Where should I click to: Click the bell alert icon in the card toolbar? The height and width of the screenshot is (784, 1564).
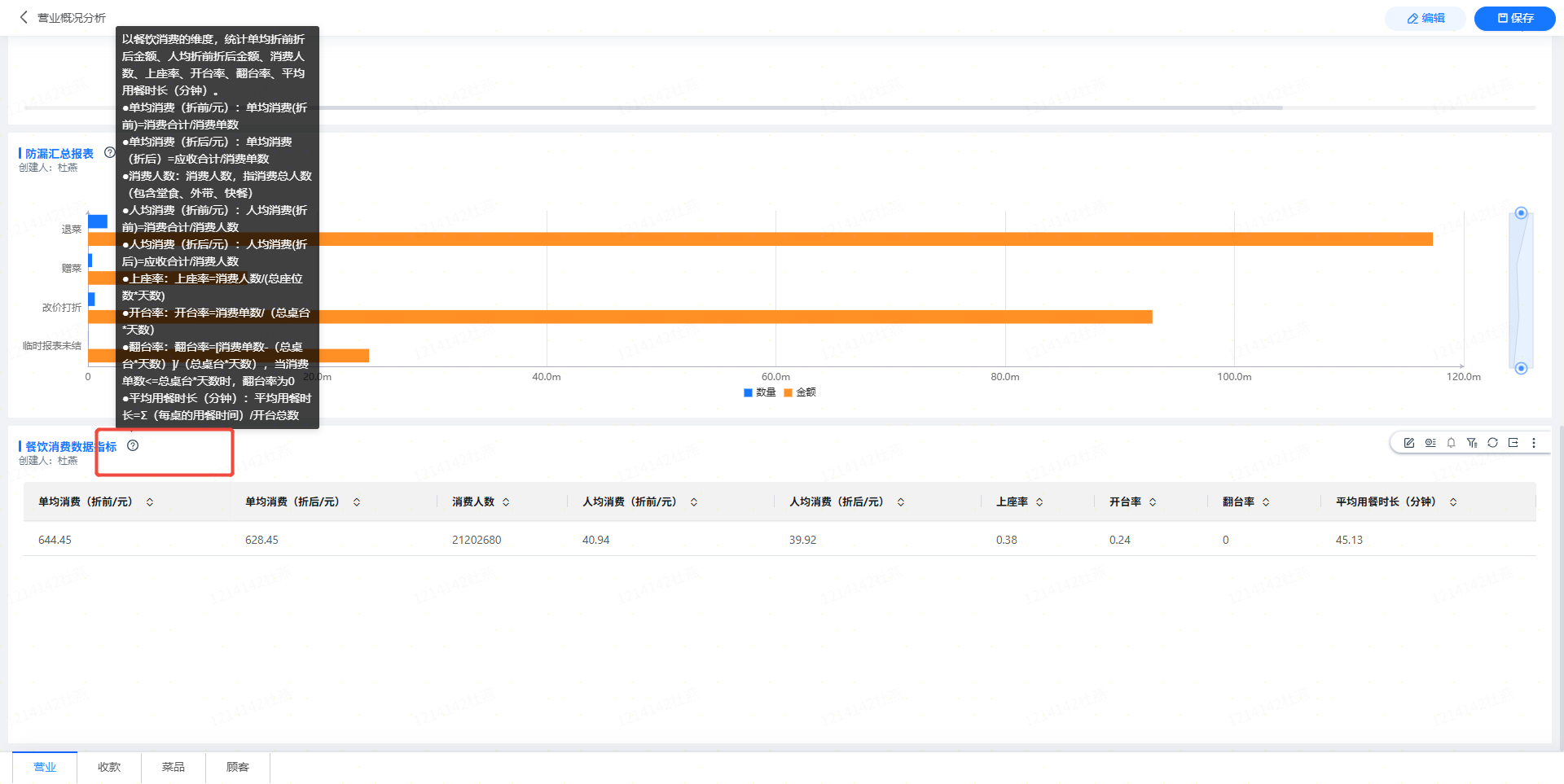1451,443
